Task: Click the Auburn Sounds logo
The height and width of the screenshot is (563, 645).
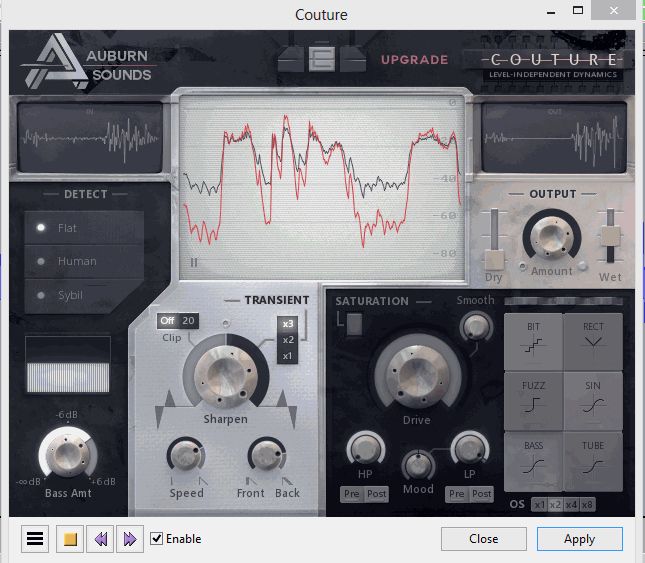Action: [88, 62]
